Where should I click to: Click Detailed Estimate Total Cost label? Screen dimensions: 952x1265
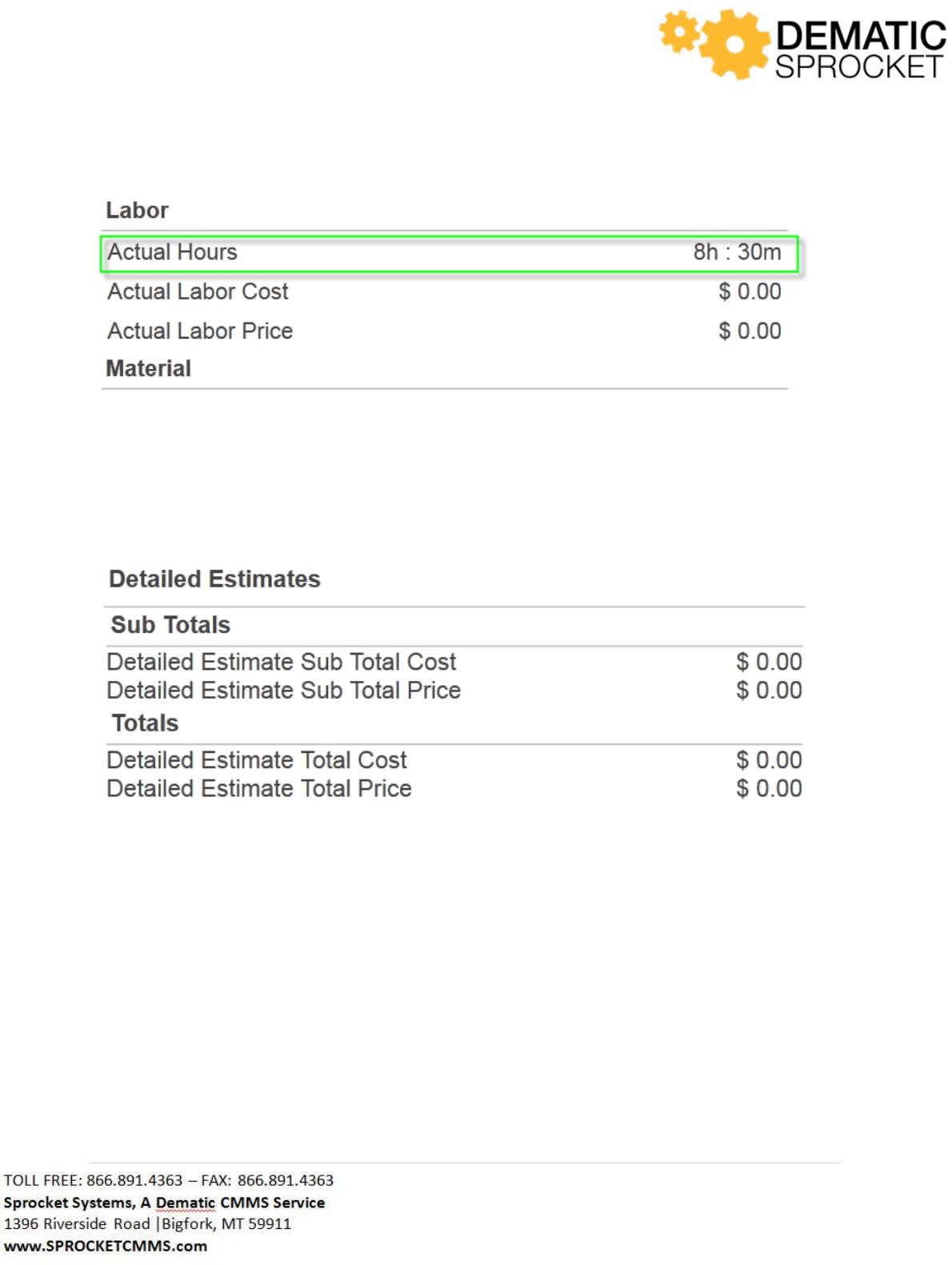pos(257,760)
